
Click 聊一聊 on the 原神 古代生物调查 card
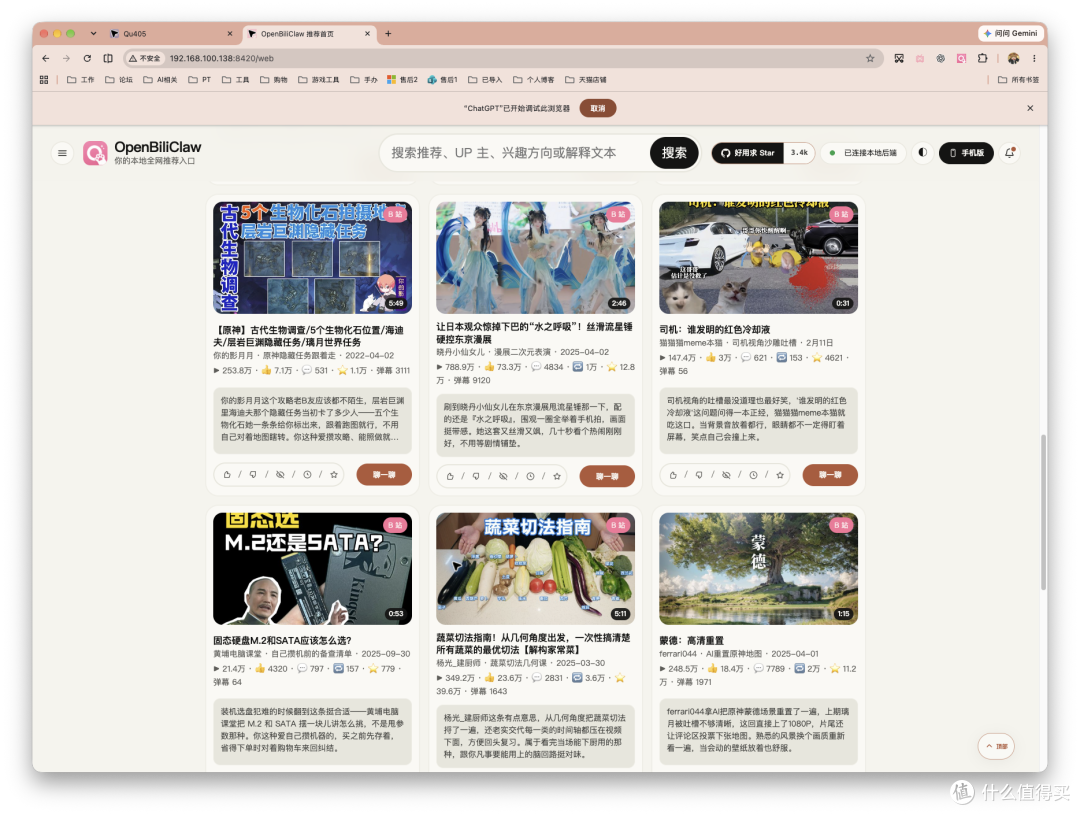coord(384,475)
